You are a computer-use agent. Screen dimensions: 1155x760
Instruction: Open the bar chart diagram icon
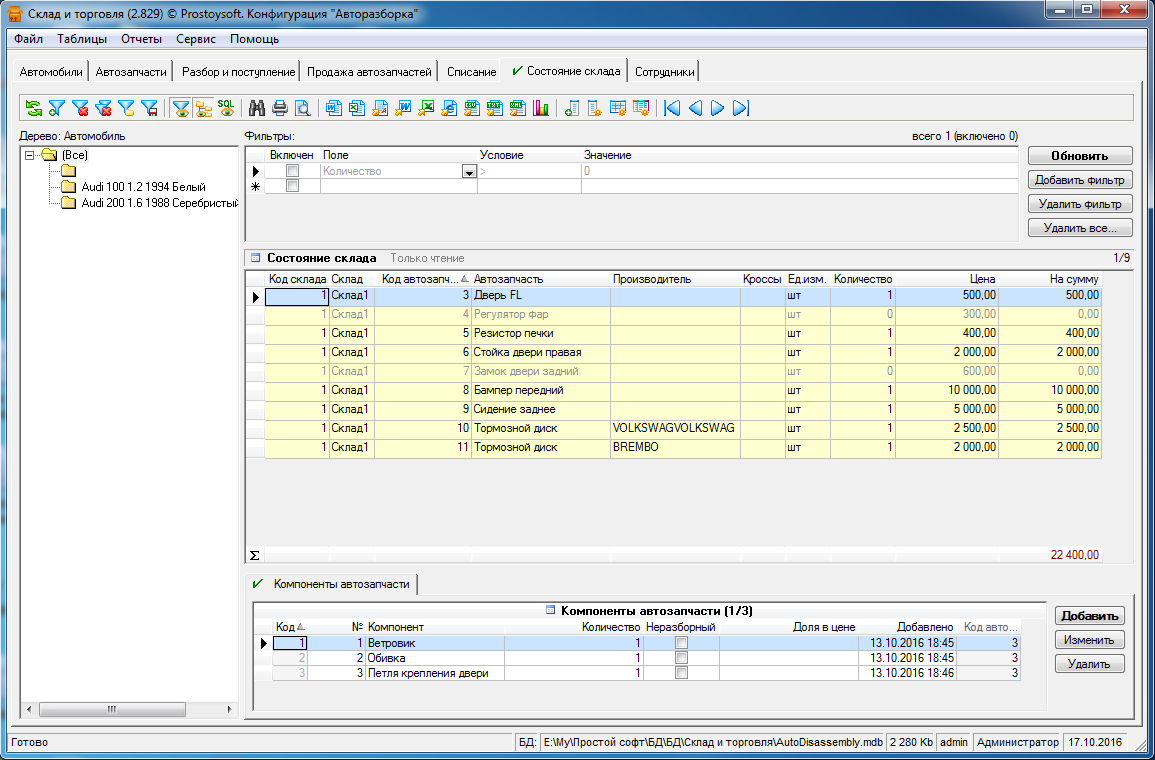[541, 108]
